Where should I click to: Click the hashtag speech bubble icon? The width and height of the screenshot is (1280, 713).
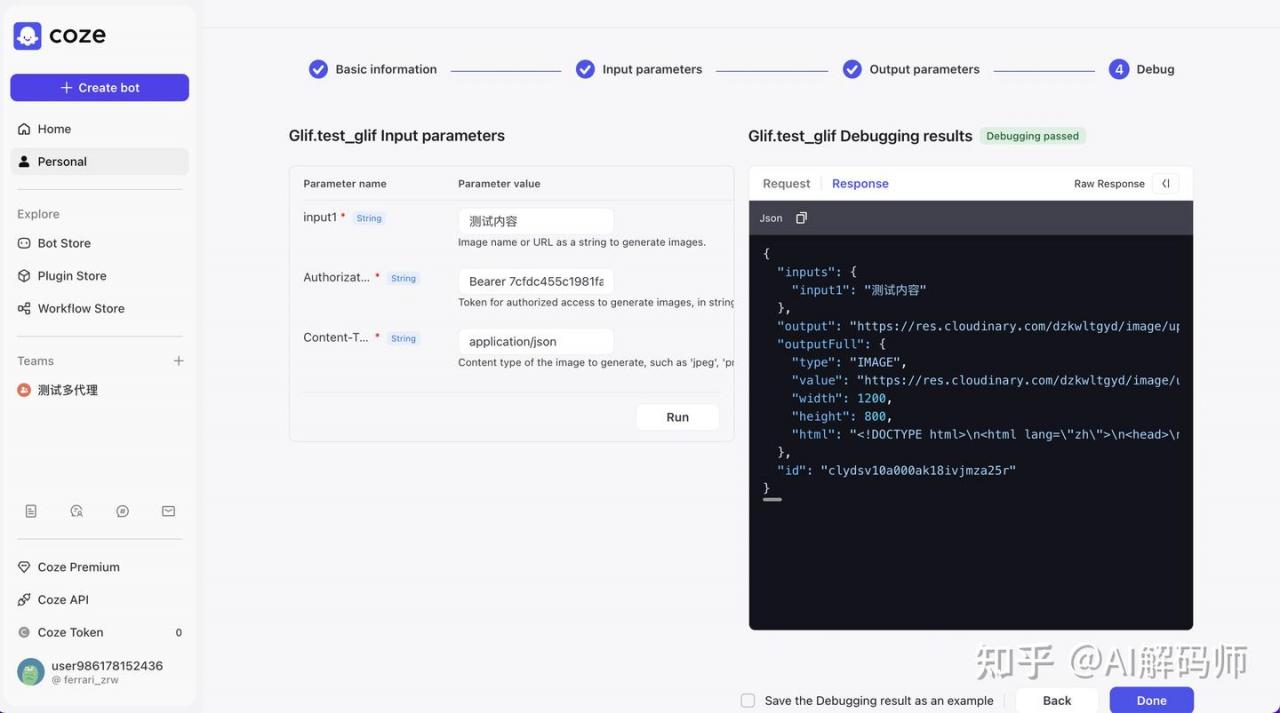click(x=122, y=511)
